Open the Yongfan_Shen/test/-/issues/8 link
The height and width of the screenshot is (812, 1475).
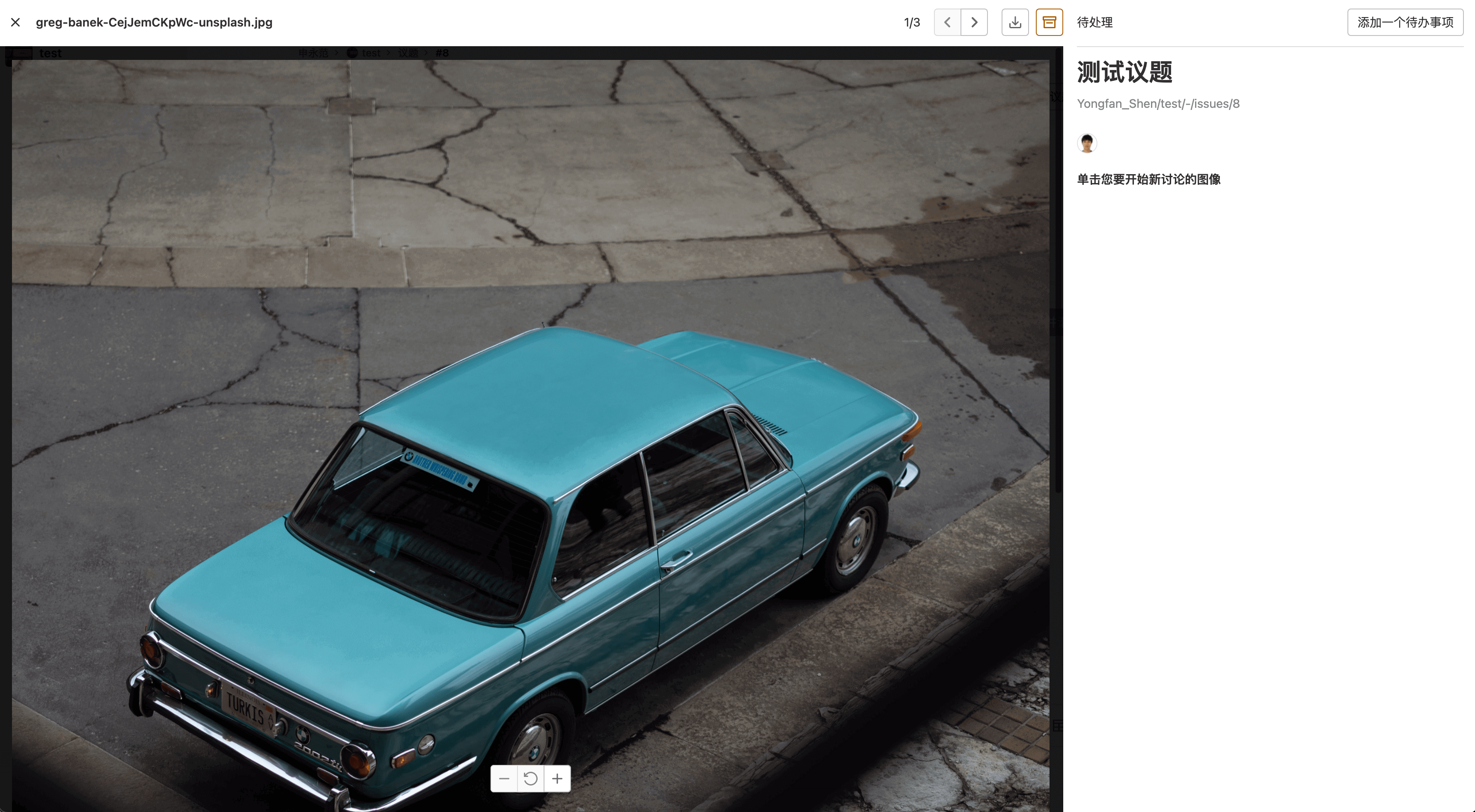pyautogui.click(x=1158, y=104)
